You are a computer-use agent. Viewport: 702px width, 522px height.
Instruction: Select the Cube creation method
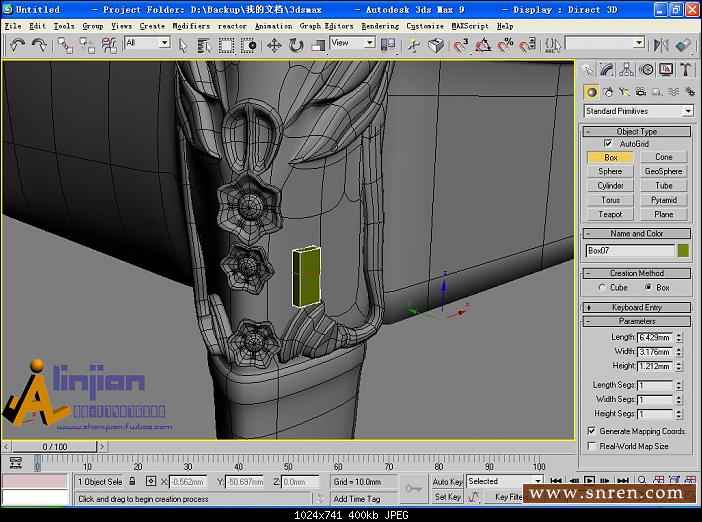[601, 287]
